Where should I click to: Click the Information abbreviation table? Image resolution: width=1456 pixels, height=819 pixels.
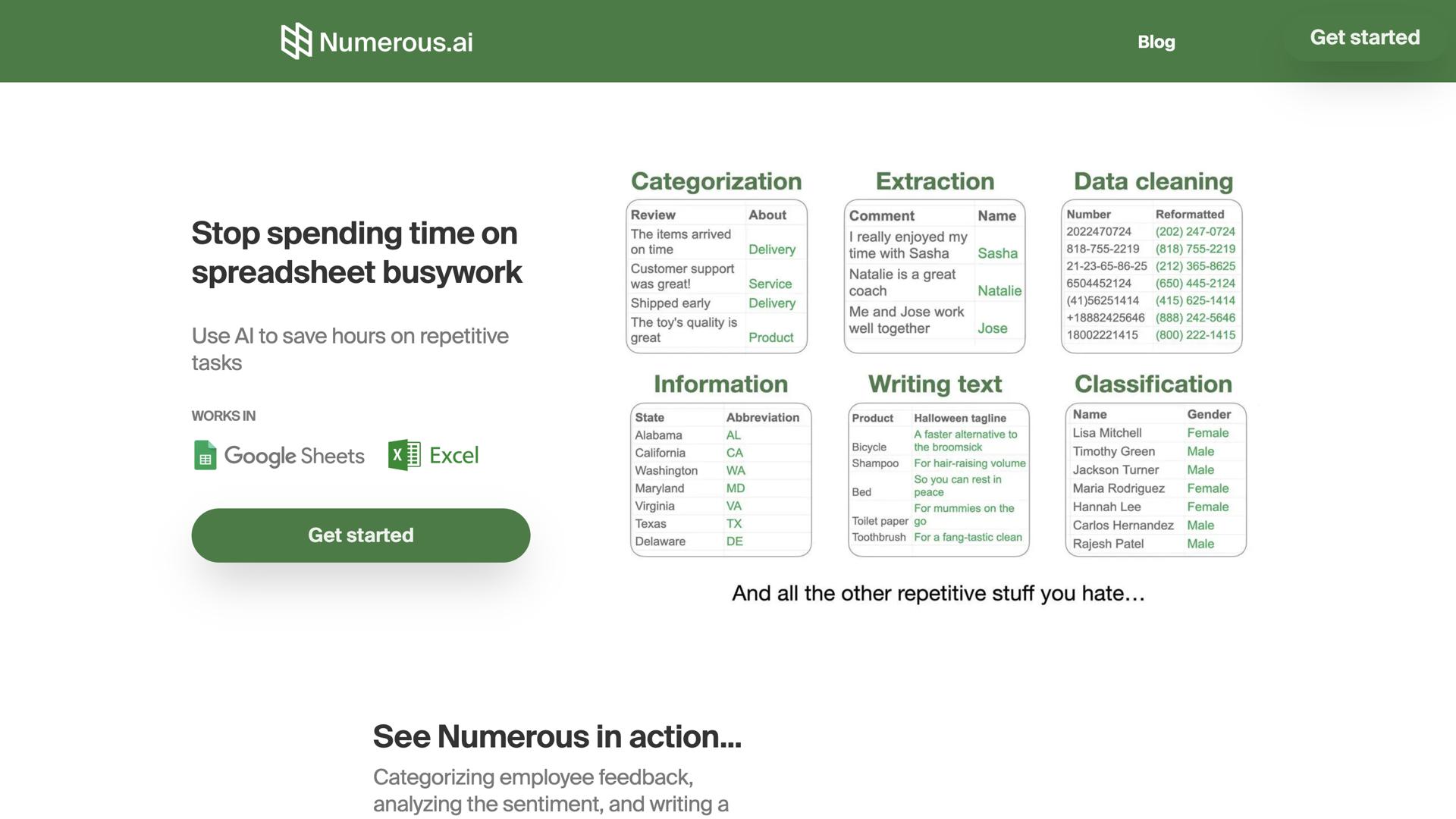point(720,479)
